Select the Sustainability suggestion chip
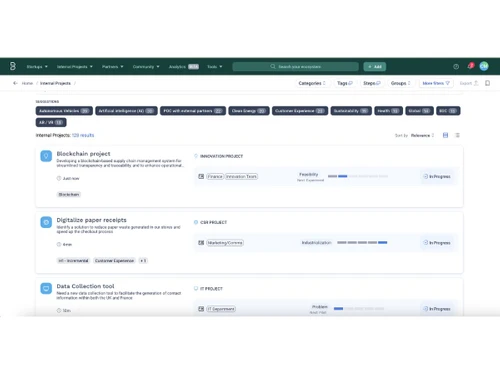 351,111
